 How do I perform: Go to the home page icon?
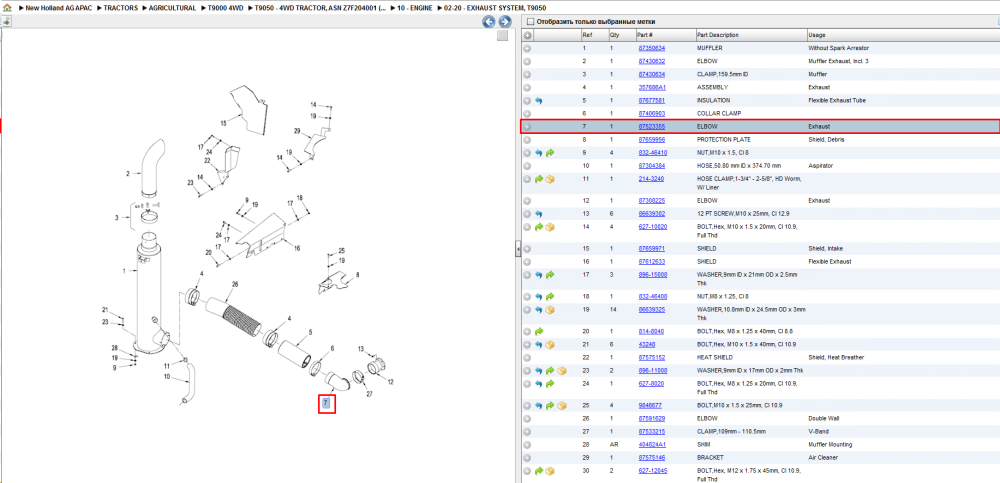coord(7,8)
